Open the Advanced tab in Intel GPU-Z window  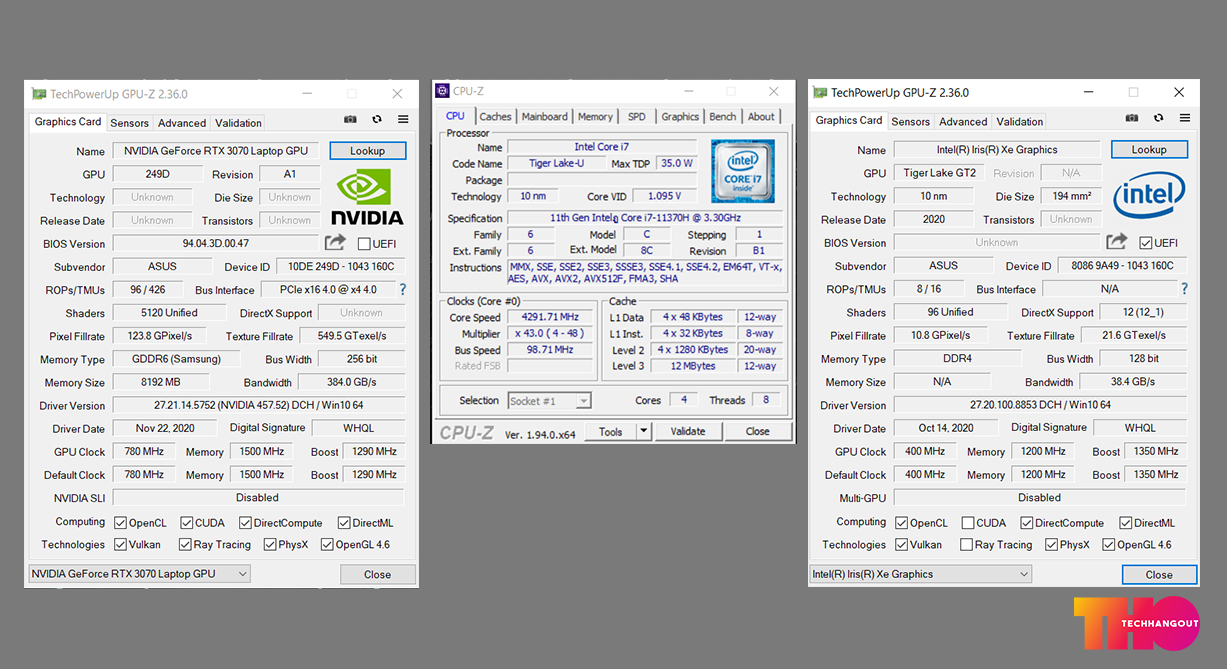click(x=963, y=122)
